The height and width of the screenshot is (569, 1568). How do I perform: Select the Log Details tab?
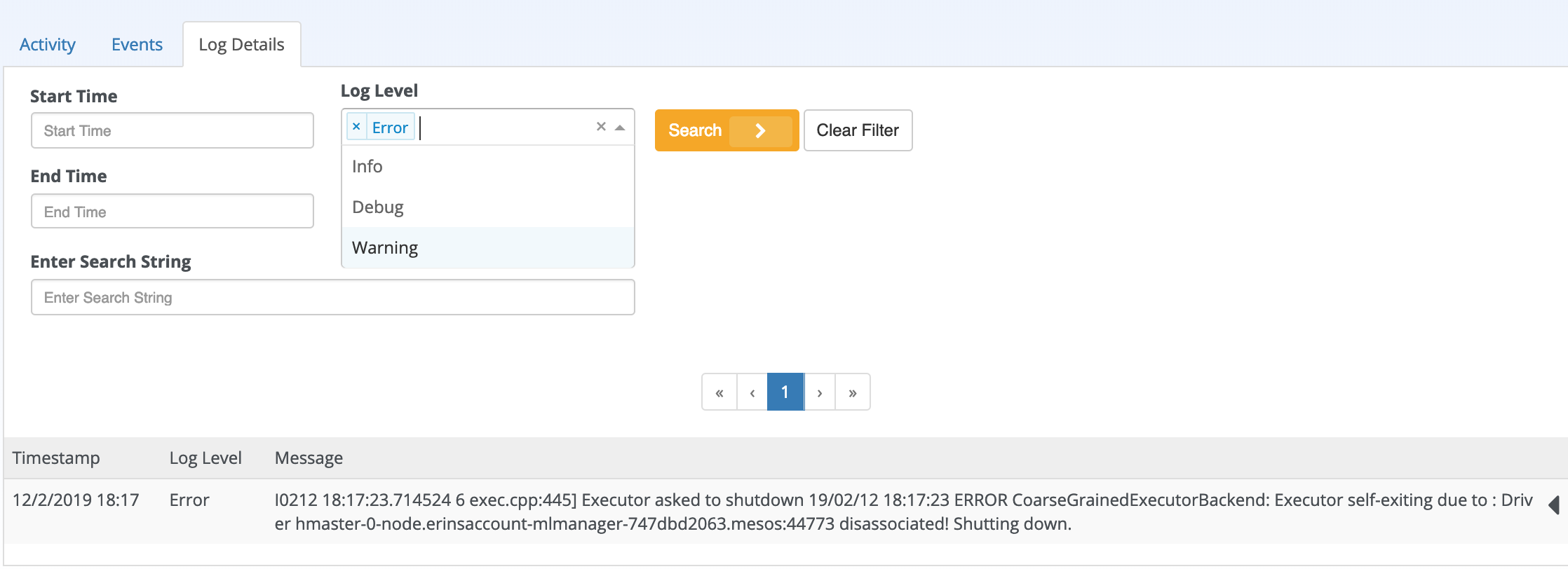(242, 44)
